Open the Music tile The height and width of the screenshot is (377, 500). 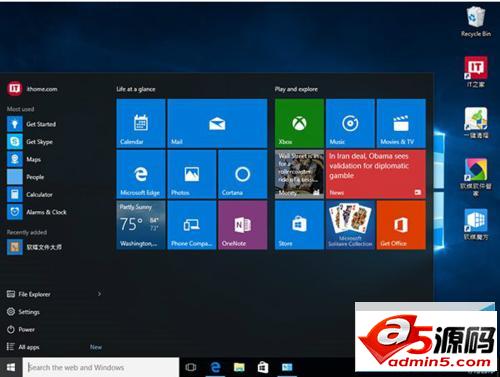[x=350, y=123]
